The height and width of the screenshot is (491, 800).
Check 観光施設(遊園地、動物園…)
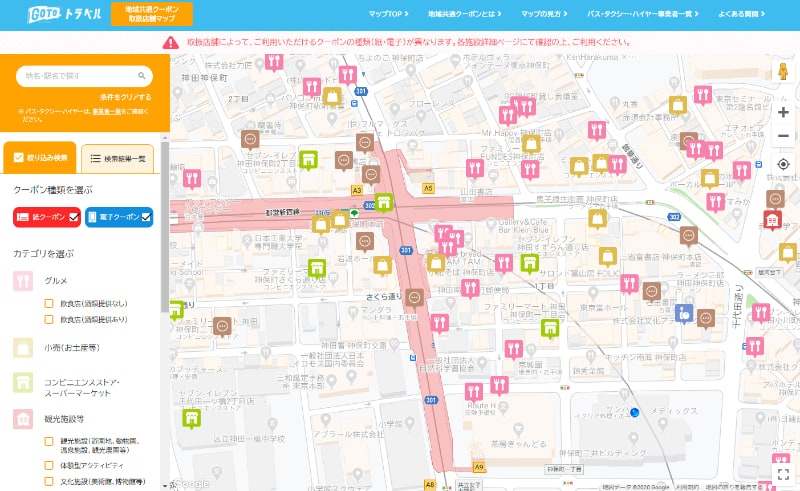pos(49,441)
